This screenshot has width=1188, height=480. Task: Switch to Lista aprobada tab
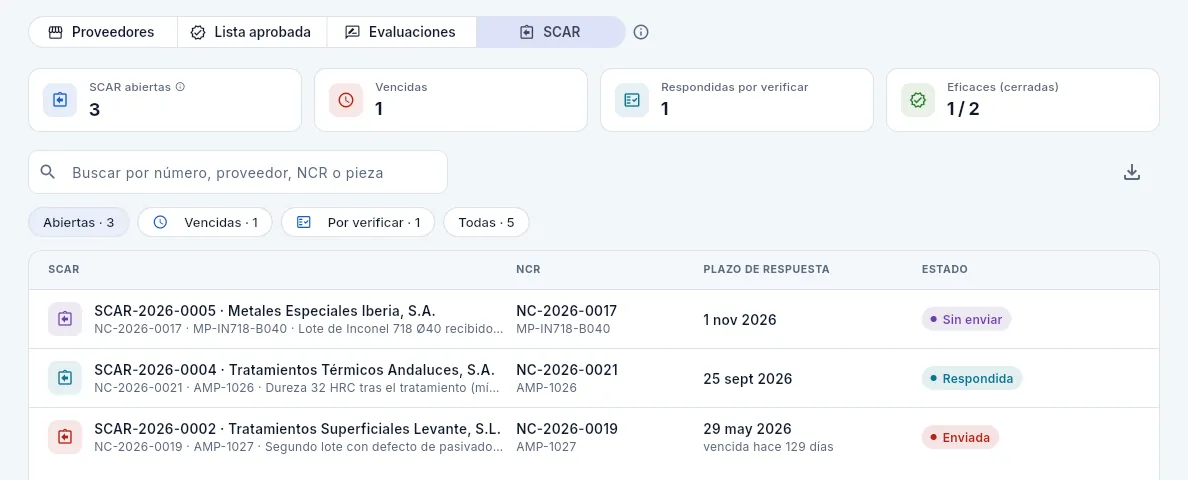coord(252,33)
